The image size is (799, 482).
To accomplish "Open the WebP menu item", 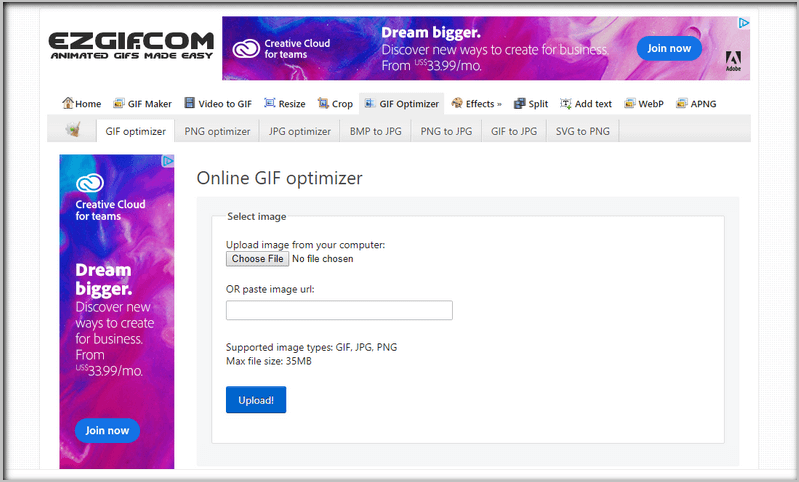I will [644, 103].
